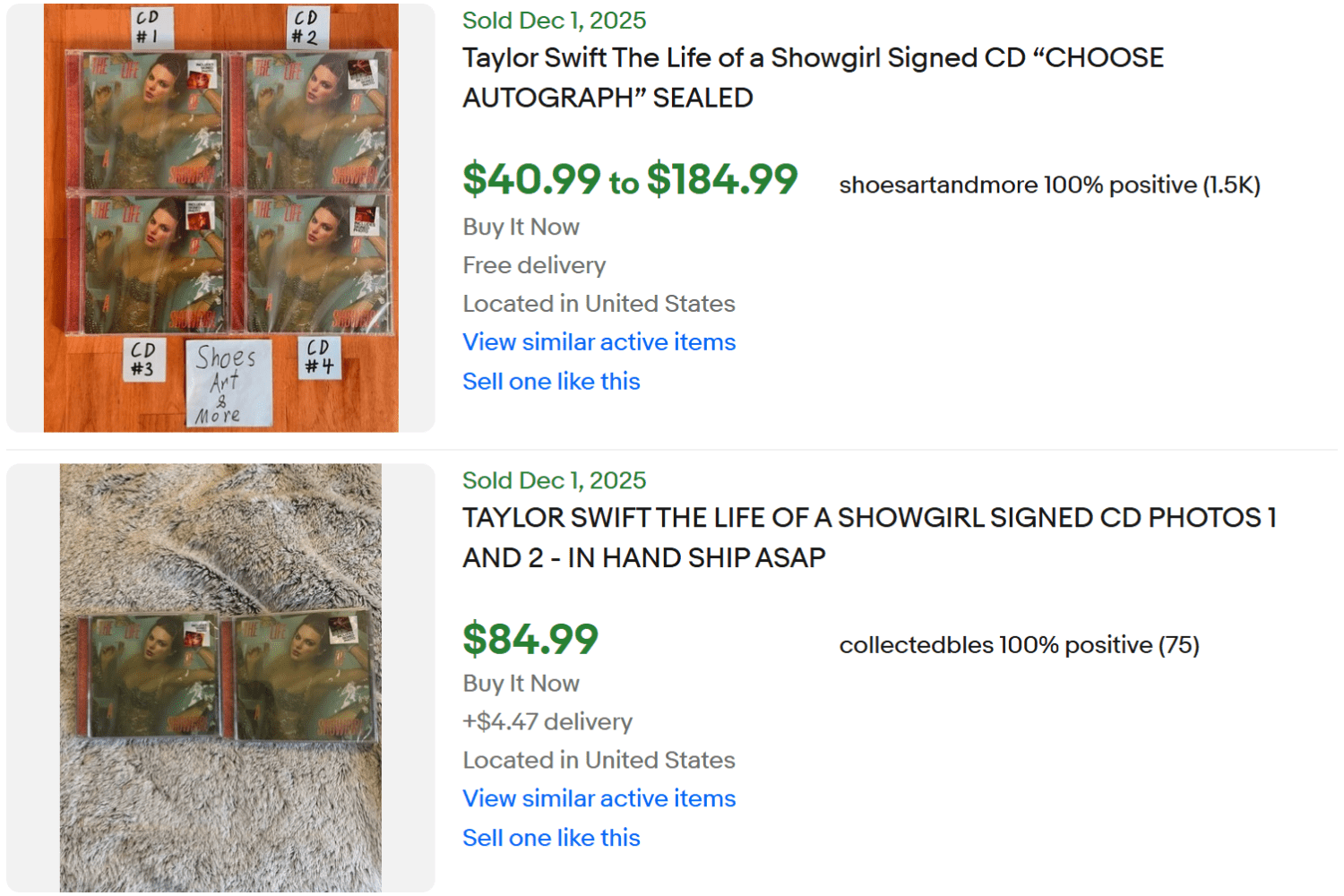The width and height of the screenshot is (1344, 896).
Task: Click "Buy It Now" under the second listing
Action: tap(520, 683)
